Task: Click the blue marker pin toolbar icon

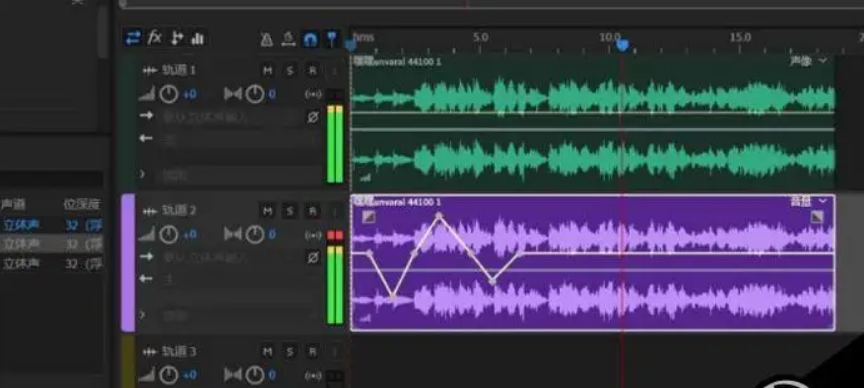Action: coord(331,39)
